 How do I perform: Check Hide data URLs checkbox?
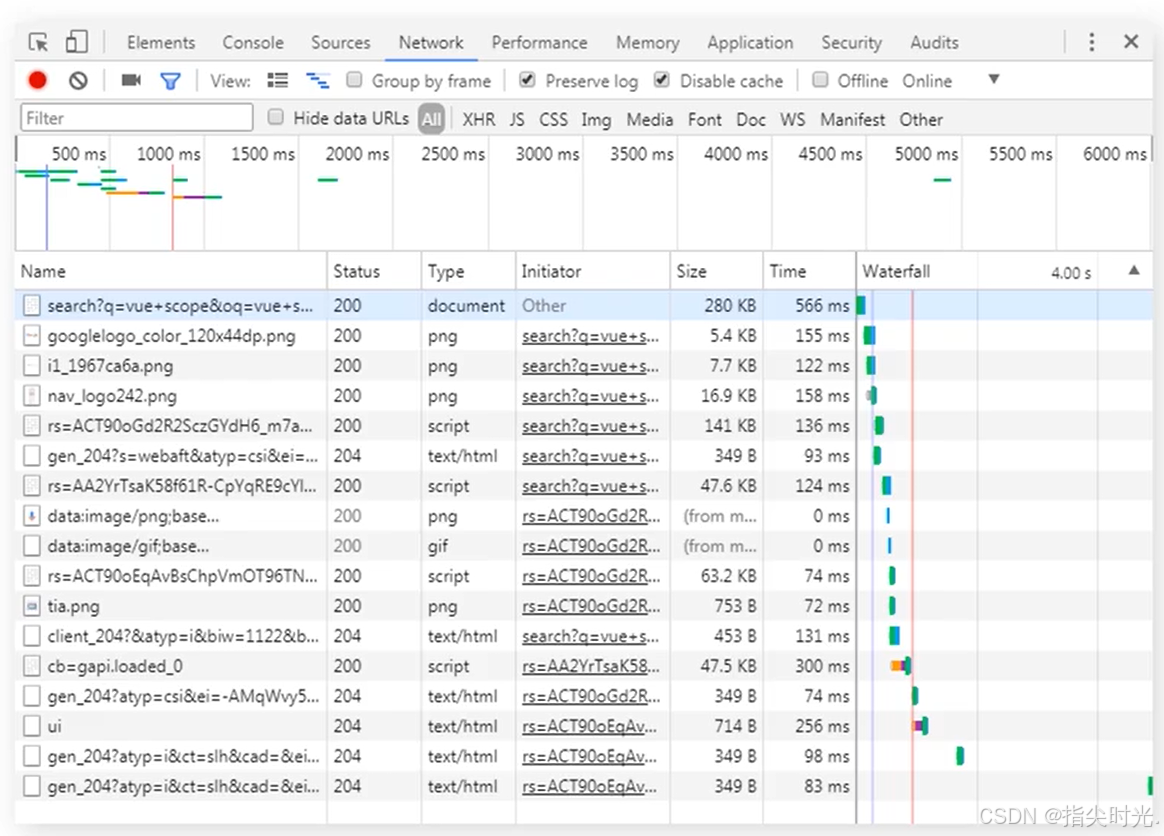[275, 117]
